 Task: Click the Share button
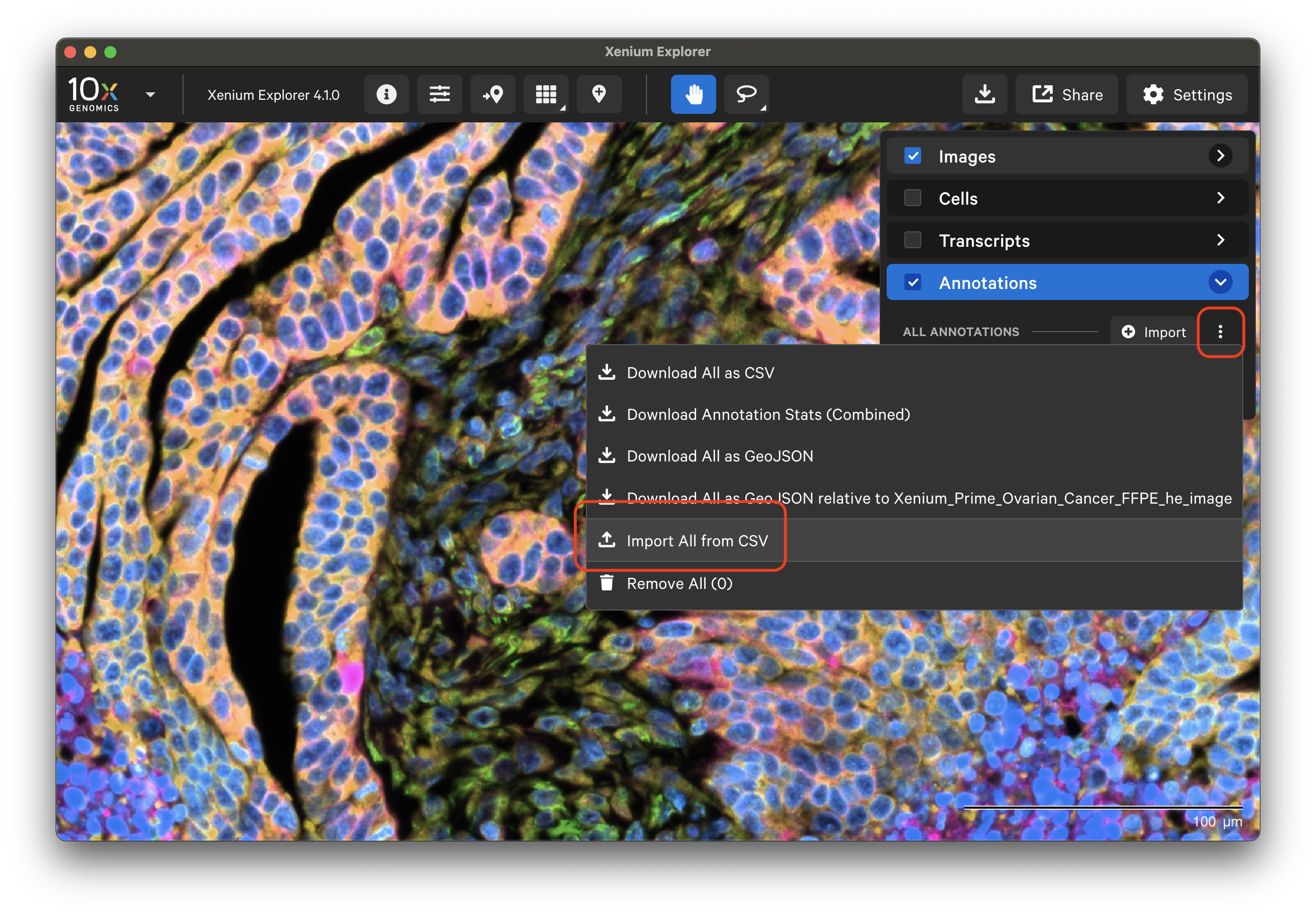tap(1067, 94)
